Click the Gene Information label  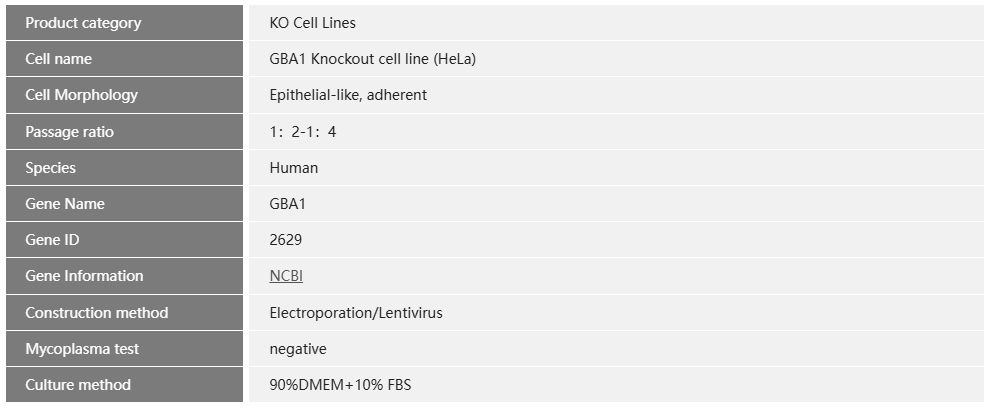tap(84, 276)
